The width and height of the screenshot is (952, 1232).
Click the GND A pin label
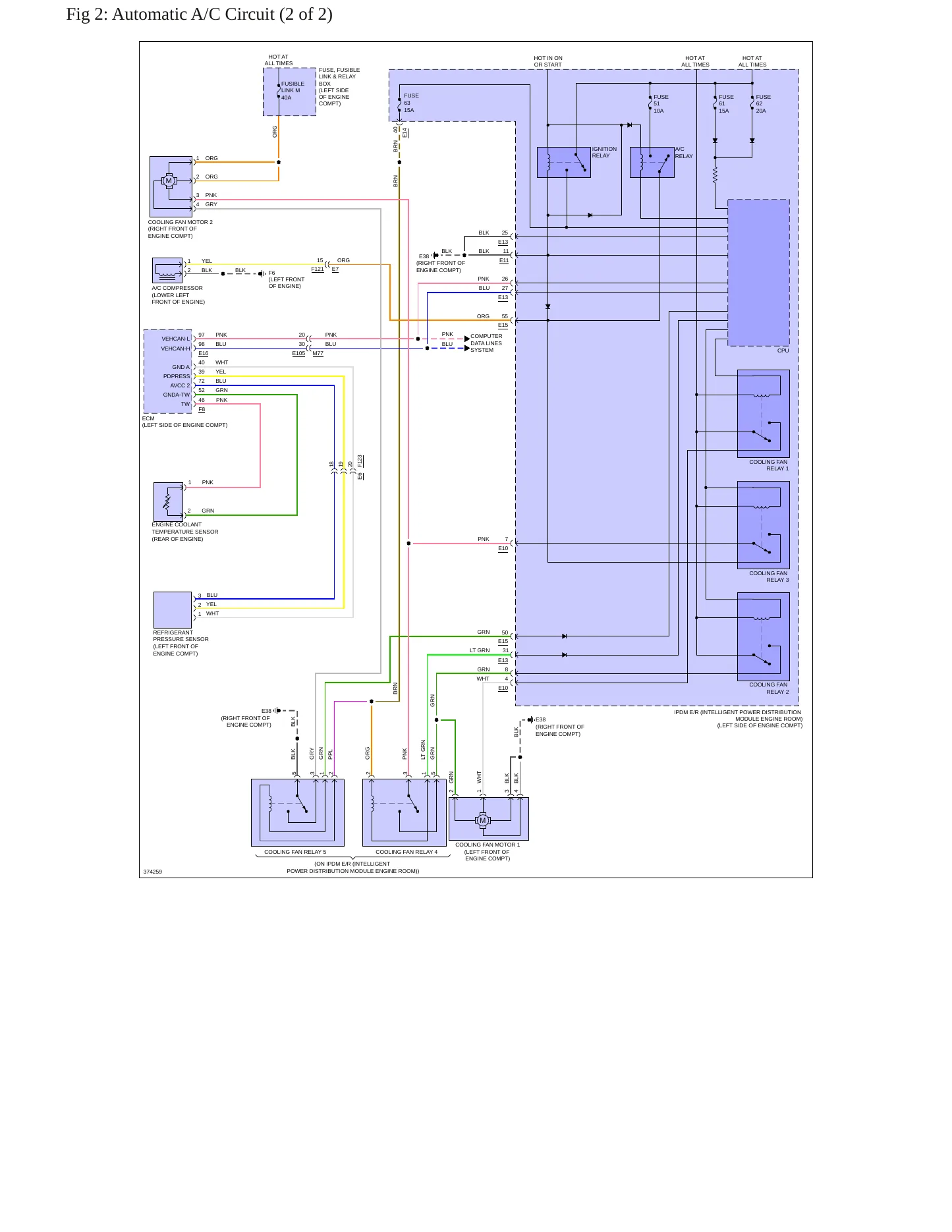pos(181,367)
